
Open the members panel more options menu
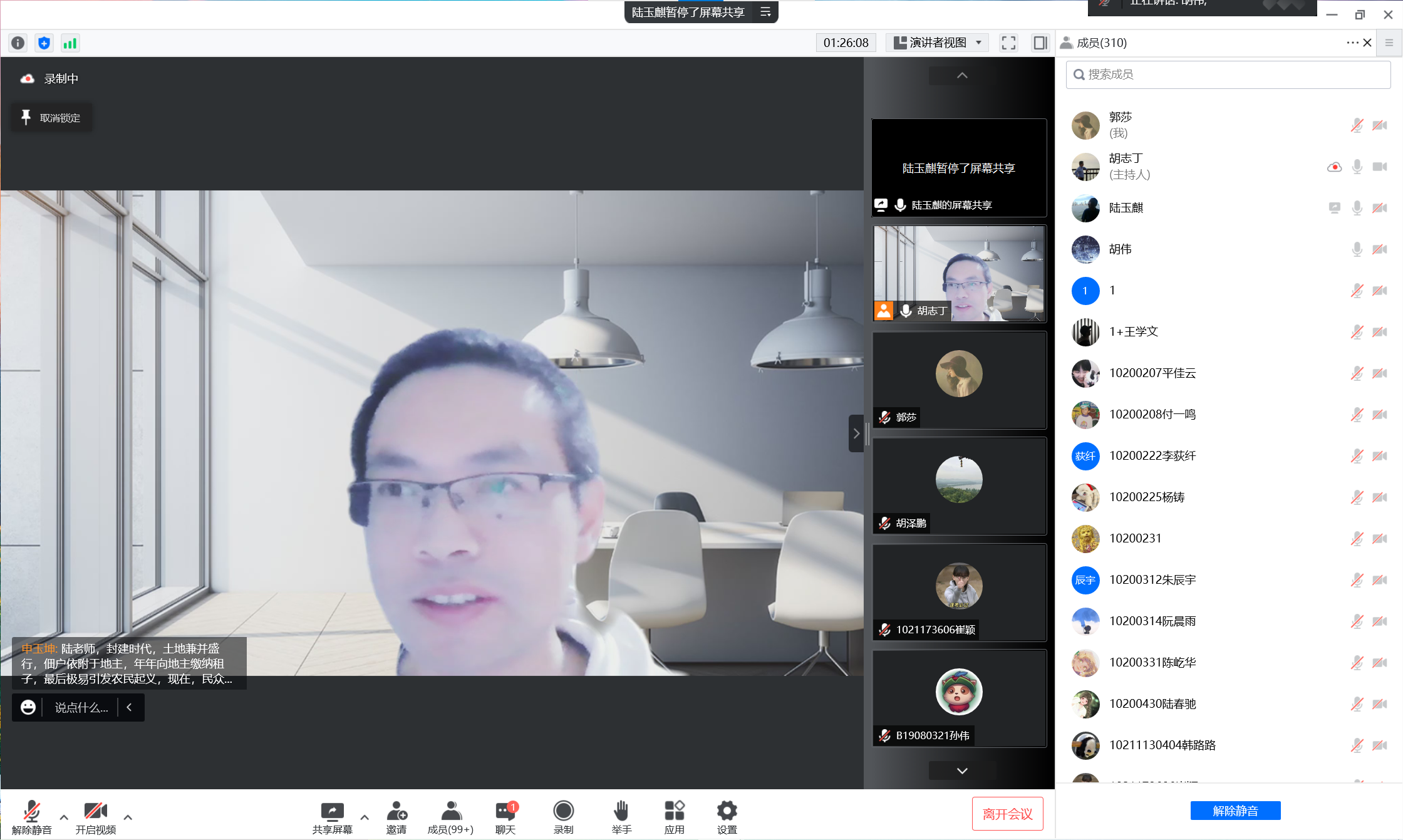[x=1352, y=43]
